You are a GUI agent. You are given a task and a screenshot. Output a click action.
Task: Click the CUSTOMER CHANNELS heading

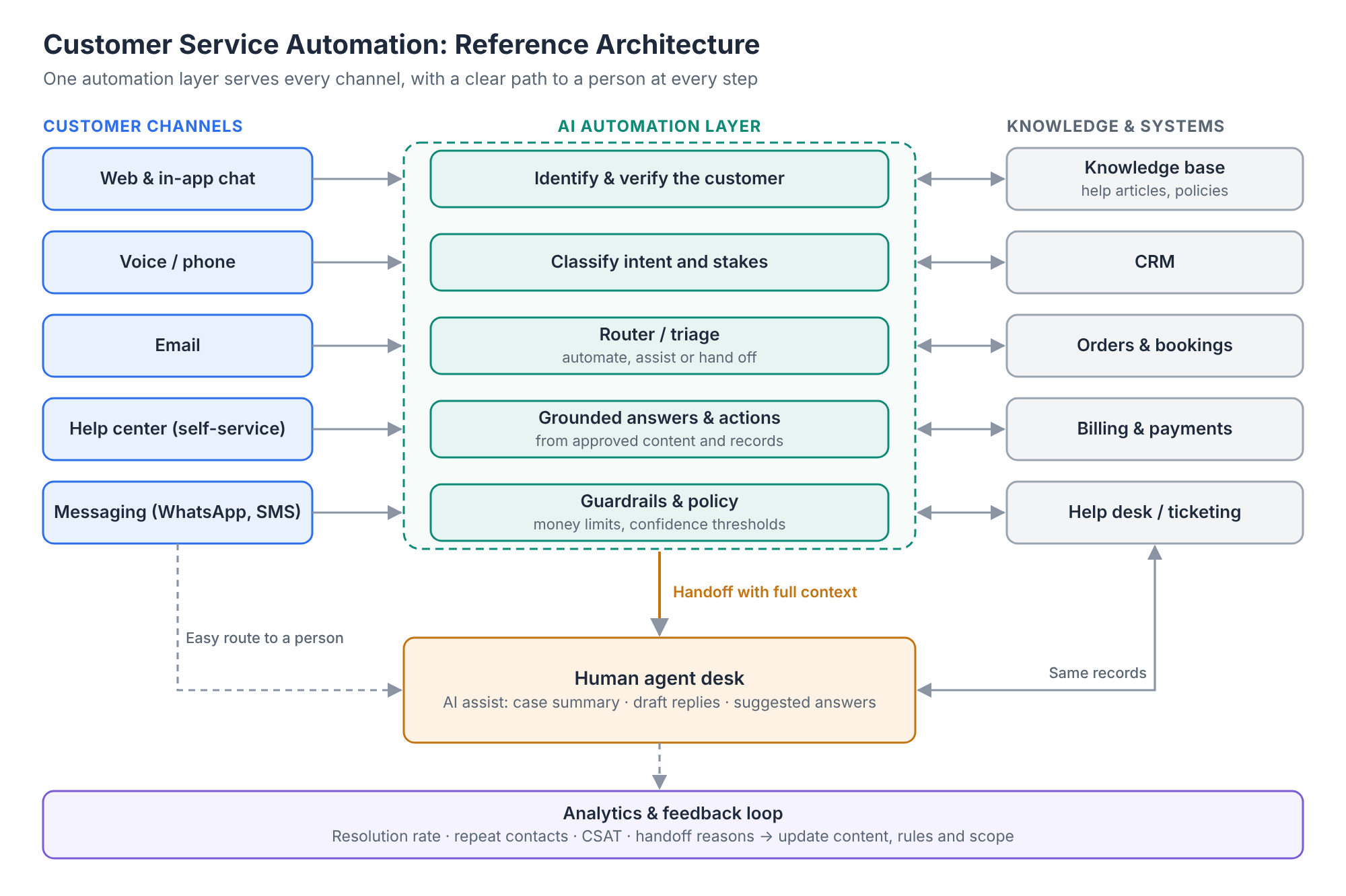[143, 126]
